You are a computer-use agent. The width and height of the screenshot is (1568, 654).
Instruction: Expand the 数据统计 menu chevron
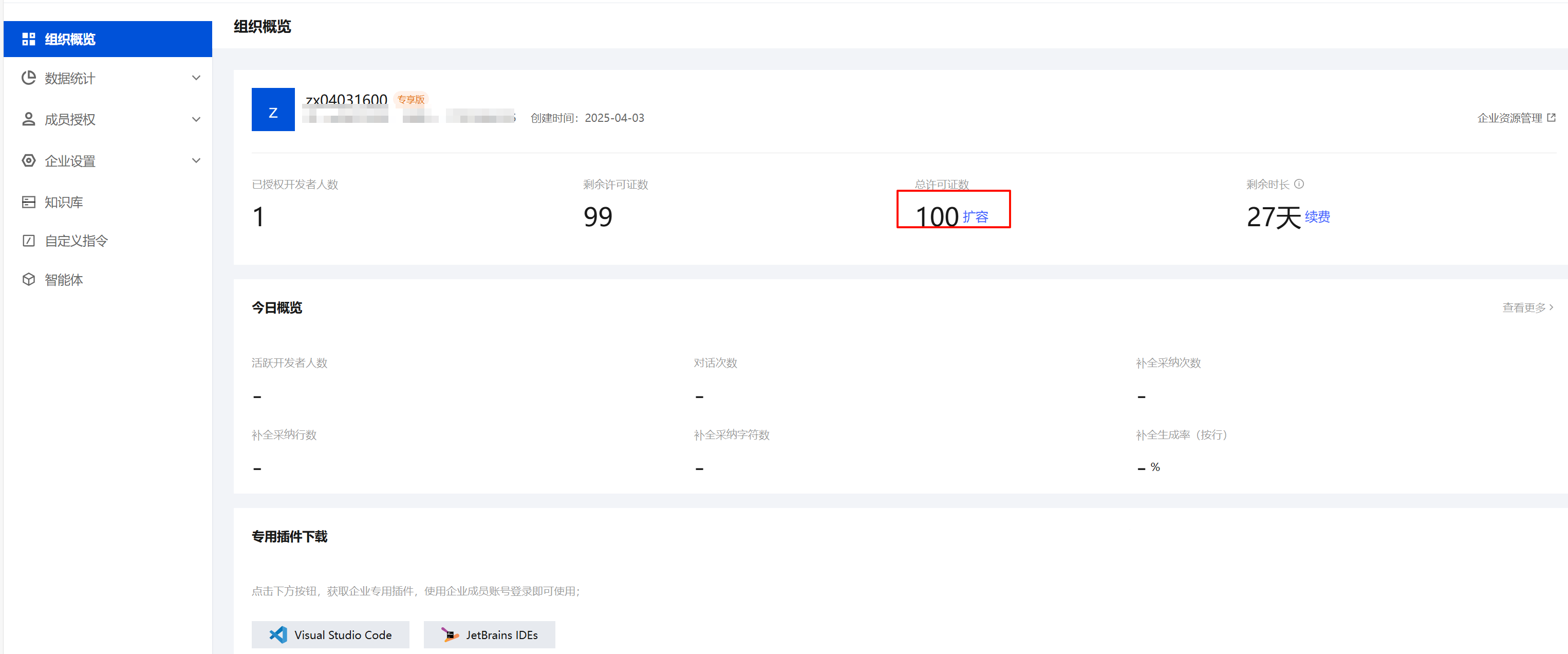coord(196,78)
